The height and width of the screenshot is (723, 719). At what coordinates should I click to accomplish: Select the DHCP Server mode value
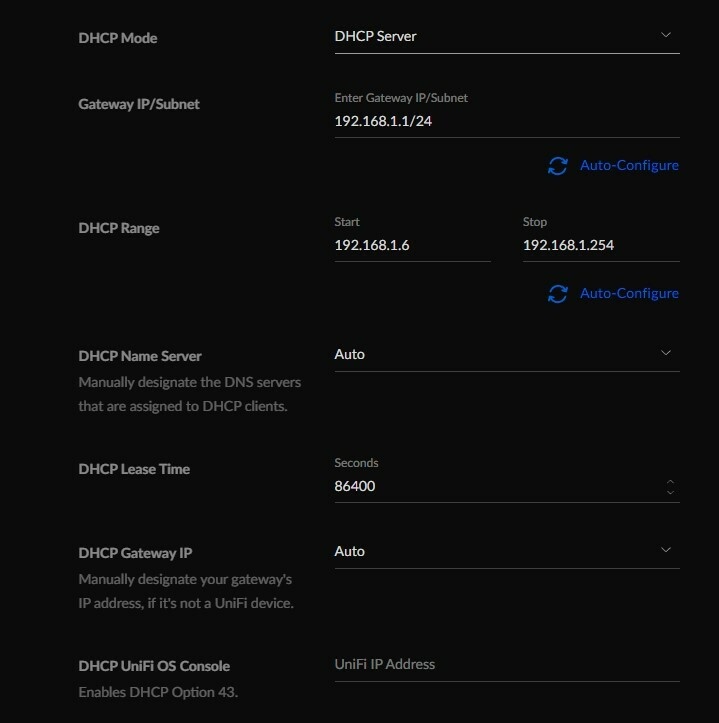pos(376,37)
